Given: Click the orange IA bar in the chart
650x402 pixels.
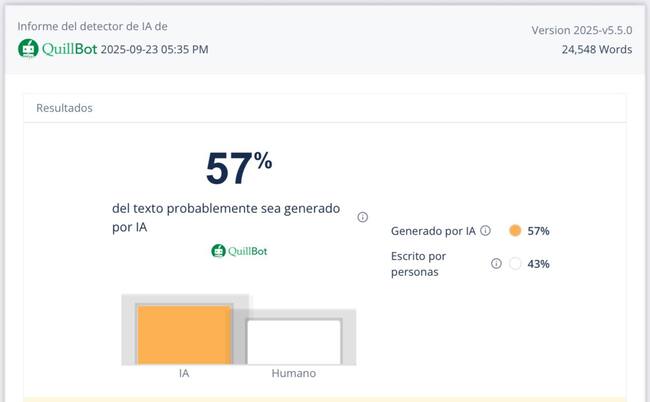Looking at the screenshot, I should coord(185,334).
